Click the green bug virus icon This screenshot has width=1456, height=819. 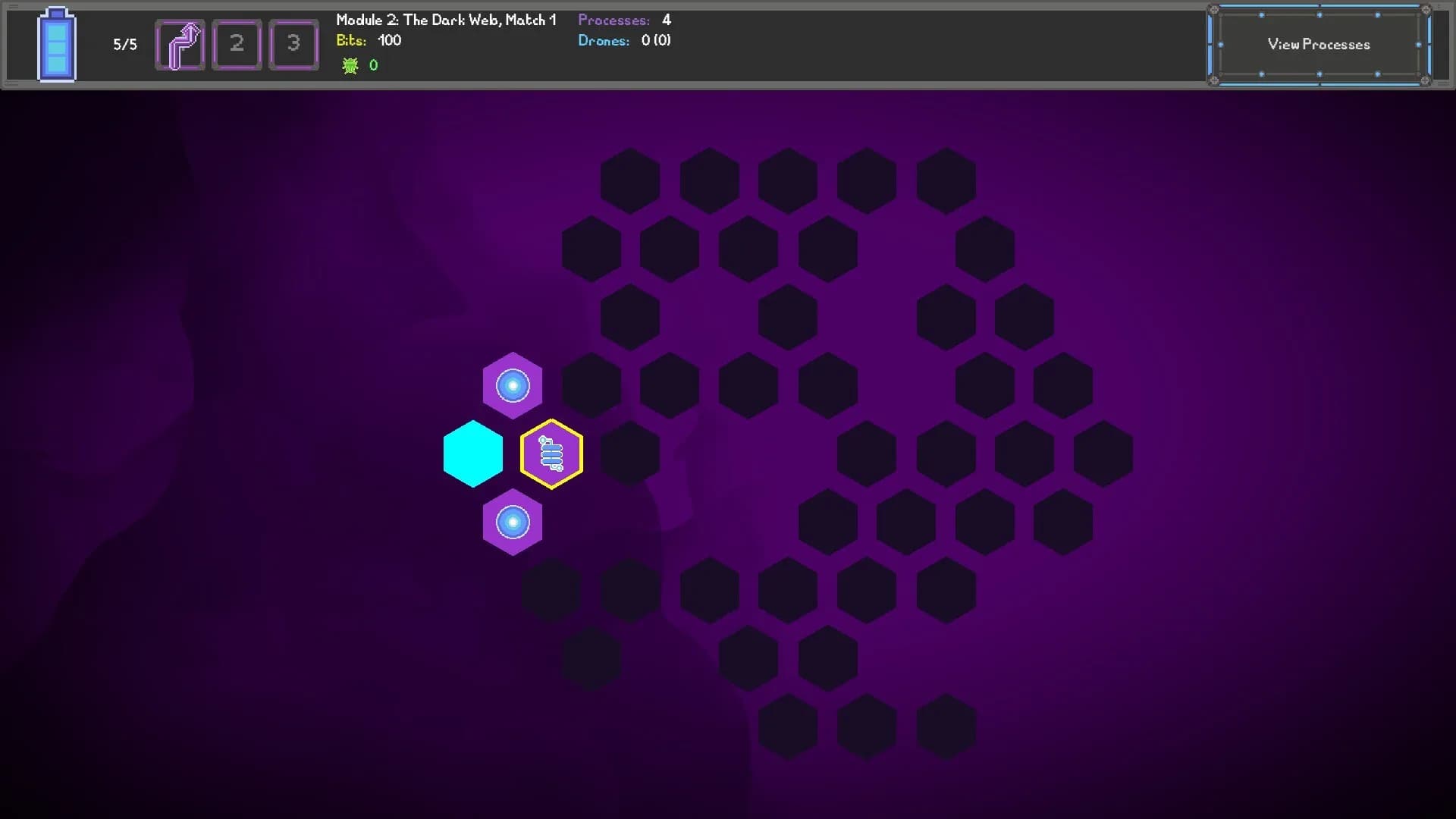click(350, 66)
